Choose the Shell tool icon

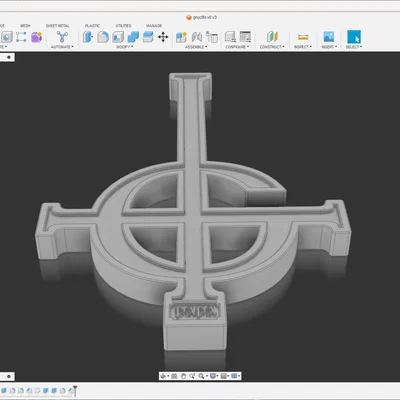point(118,37)
